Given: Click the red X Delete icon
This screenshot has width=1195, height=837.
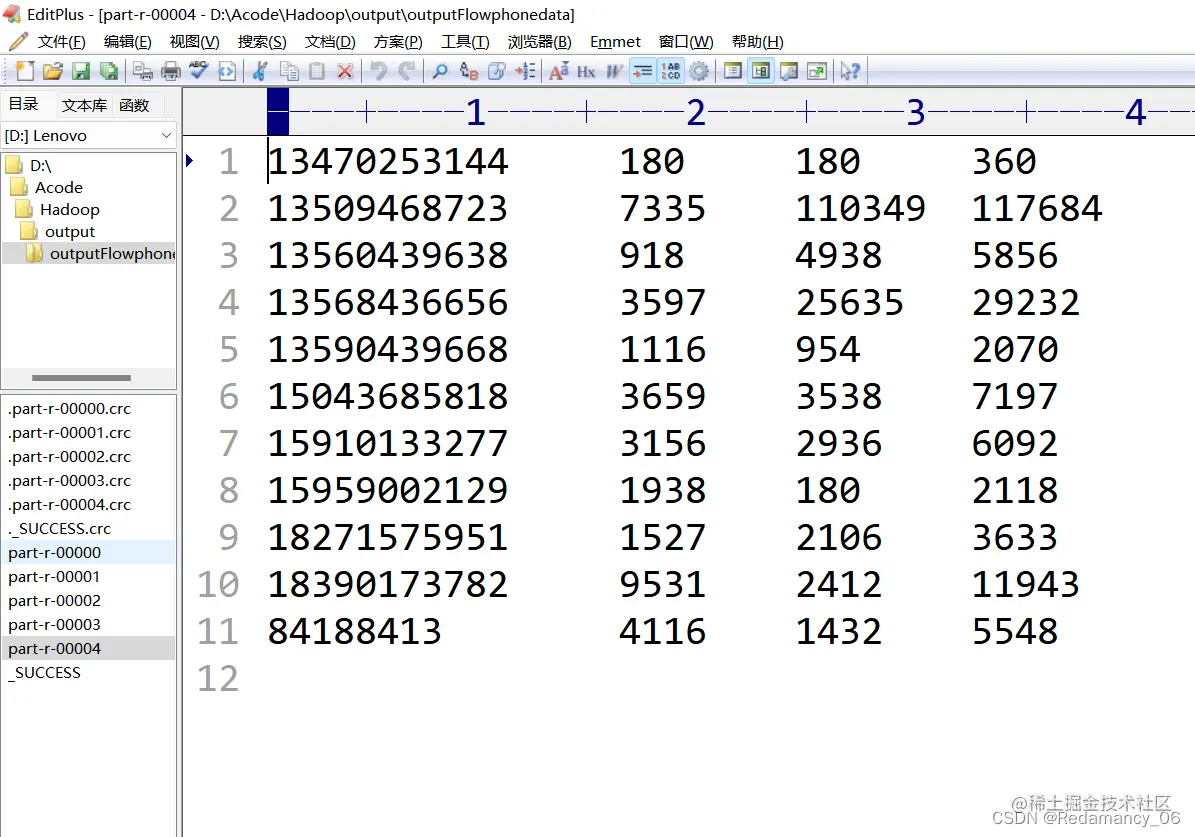Looking at the screenshot, I should [344, 72].
